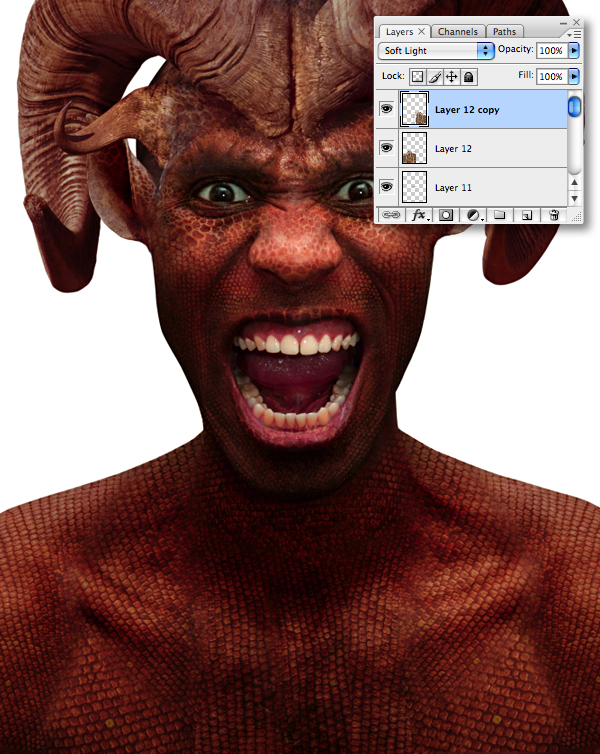
Task: Select the Layer 12 row name
Action: coord(453,149)
